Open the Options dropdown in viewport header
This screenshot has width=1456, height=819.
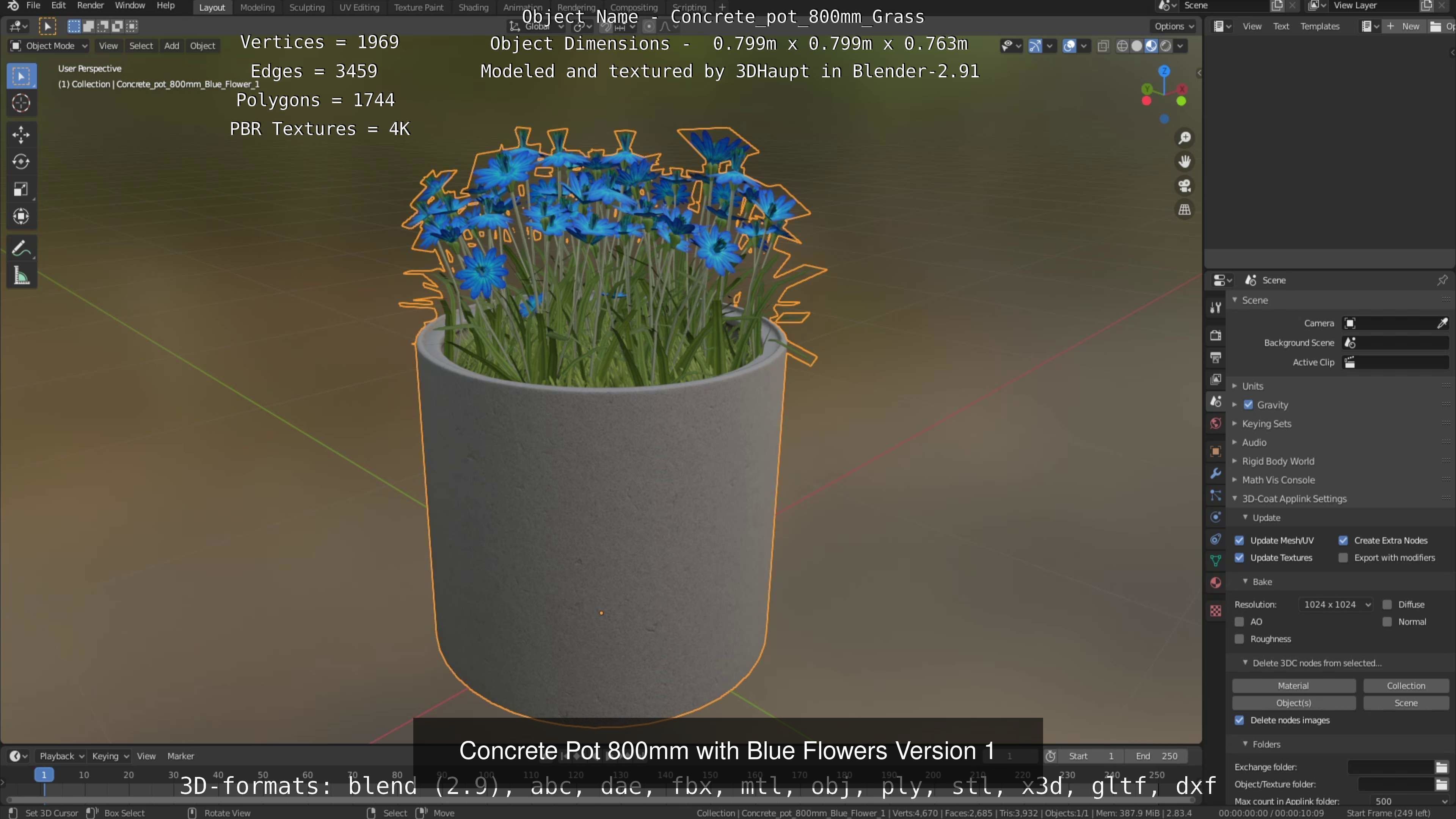1174,26
